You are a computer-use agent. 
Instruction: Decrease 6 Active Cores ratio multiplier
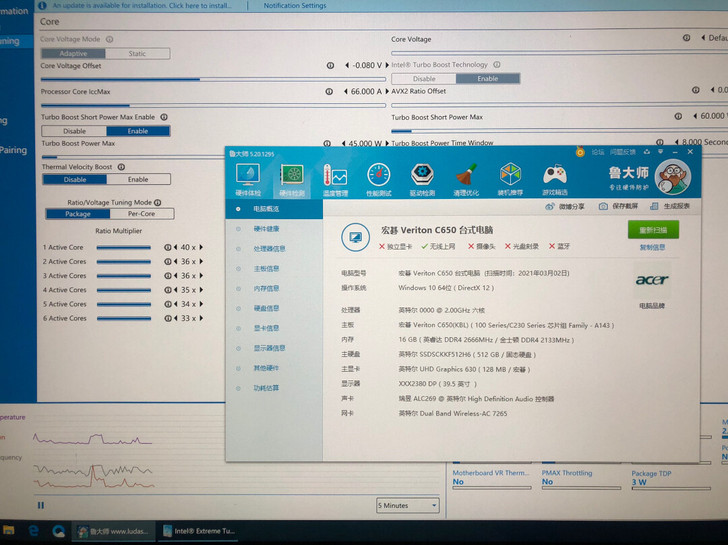176,318
